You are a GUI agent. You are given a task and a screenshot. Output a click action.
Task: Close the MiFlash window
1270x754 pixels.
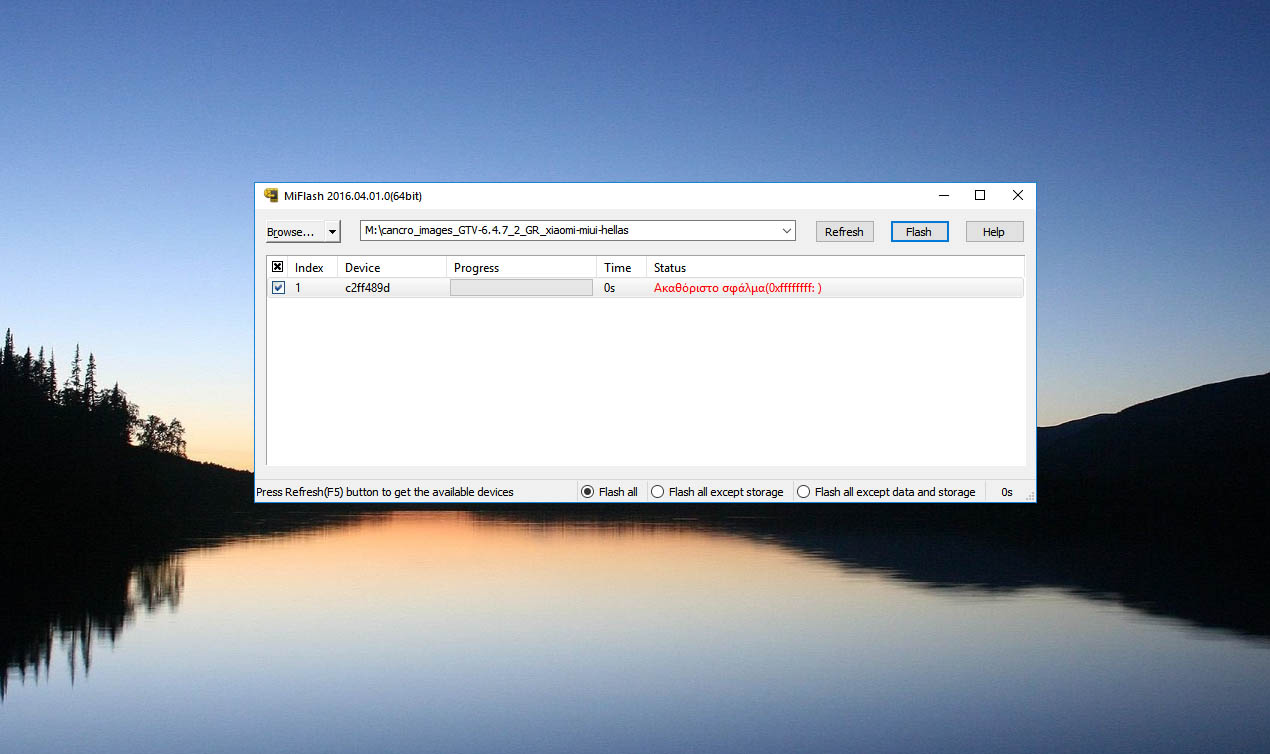point(1018,195)
